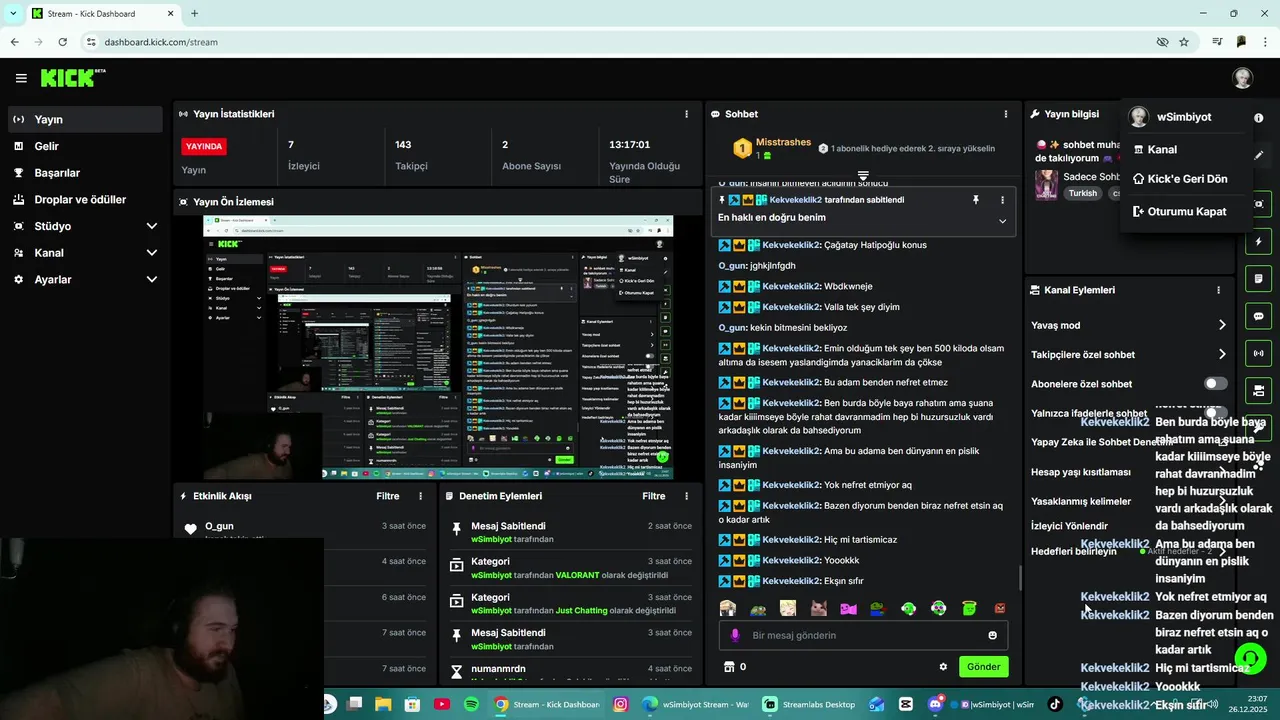Select Gelir in the sidebar

84,146
